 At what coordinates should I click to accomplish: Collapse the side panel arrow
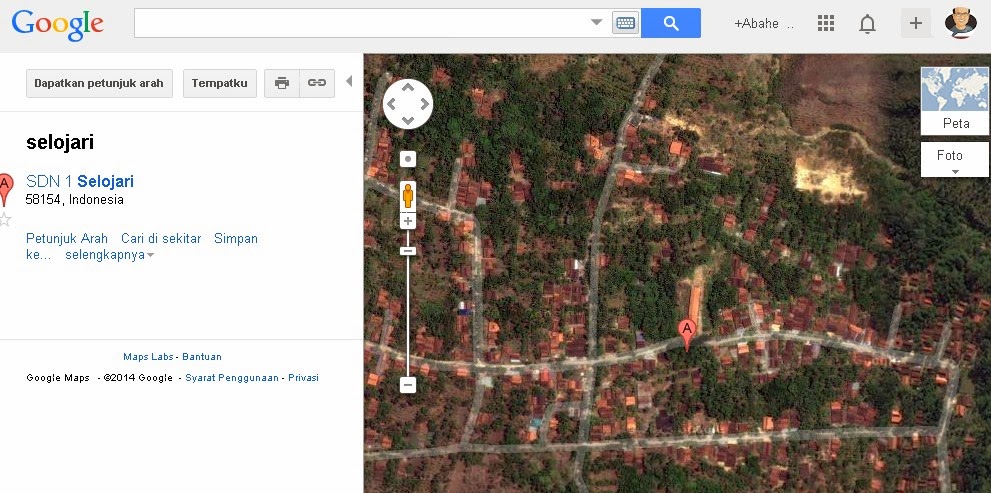(x=349, y=82)
